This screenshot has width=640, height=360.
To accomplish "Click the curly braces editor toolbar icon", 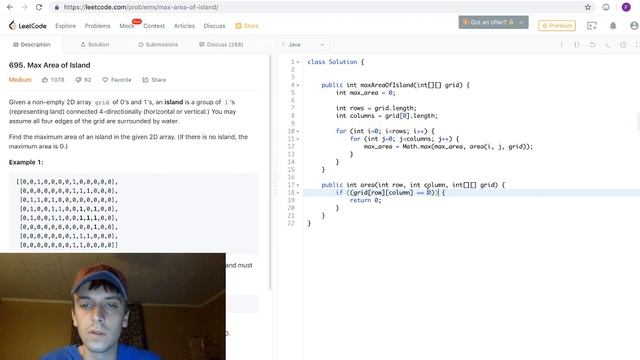I will click(x=577, y=44).
